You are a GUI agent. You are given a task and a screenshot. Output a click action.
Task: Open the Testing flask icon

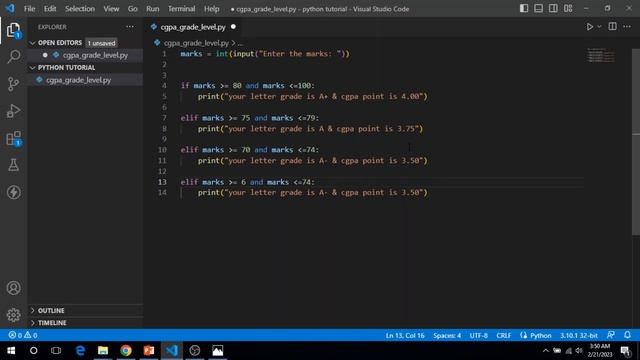pos(13,165)
